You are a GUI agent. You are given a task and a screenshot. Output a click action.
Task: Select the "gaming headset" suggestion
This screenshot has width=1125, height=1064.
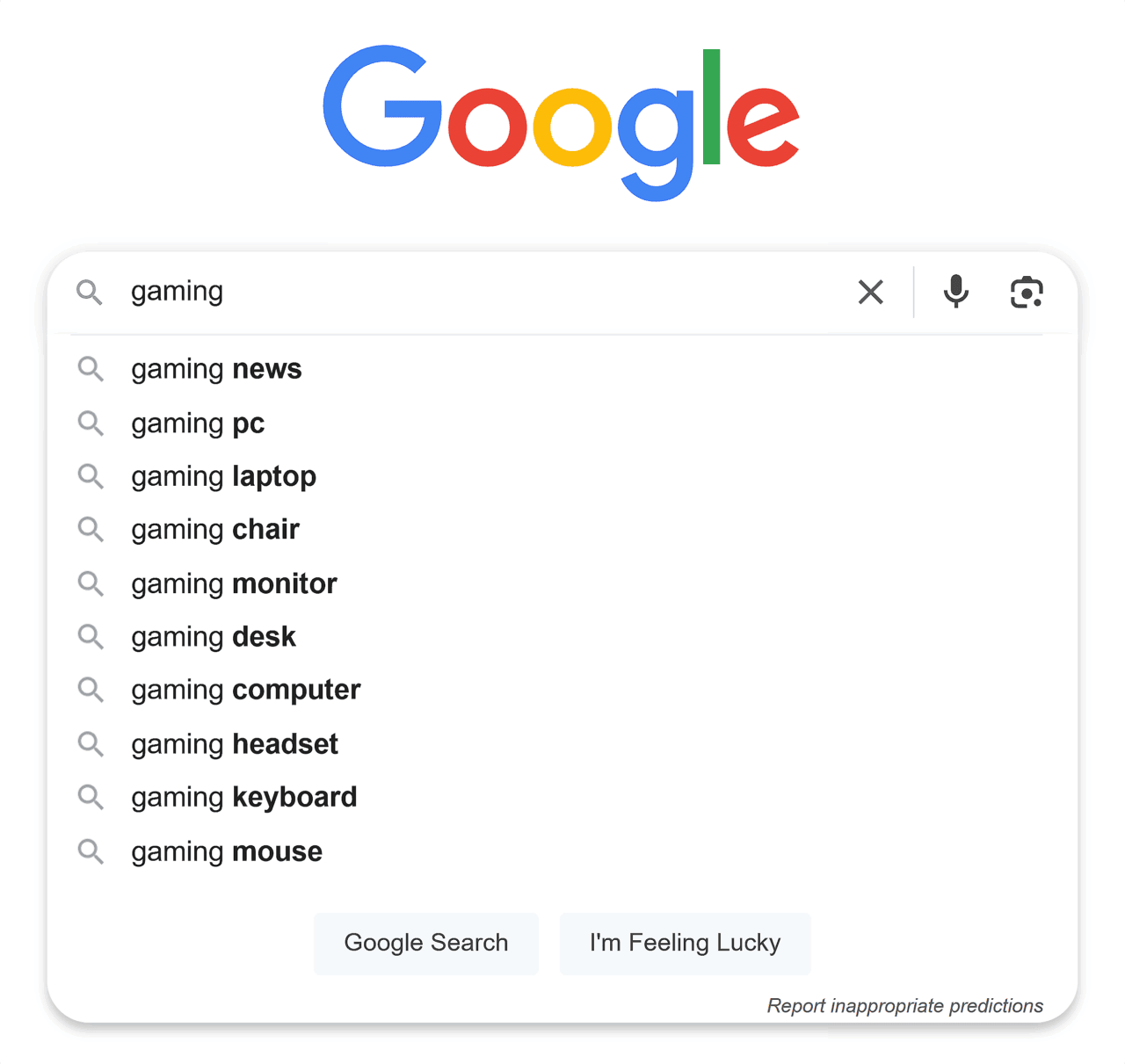(x=234, y=743)
